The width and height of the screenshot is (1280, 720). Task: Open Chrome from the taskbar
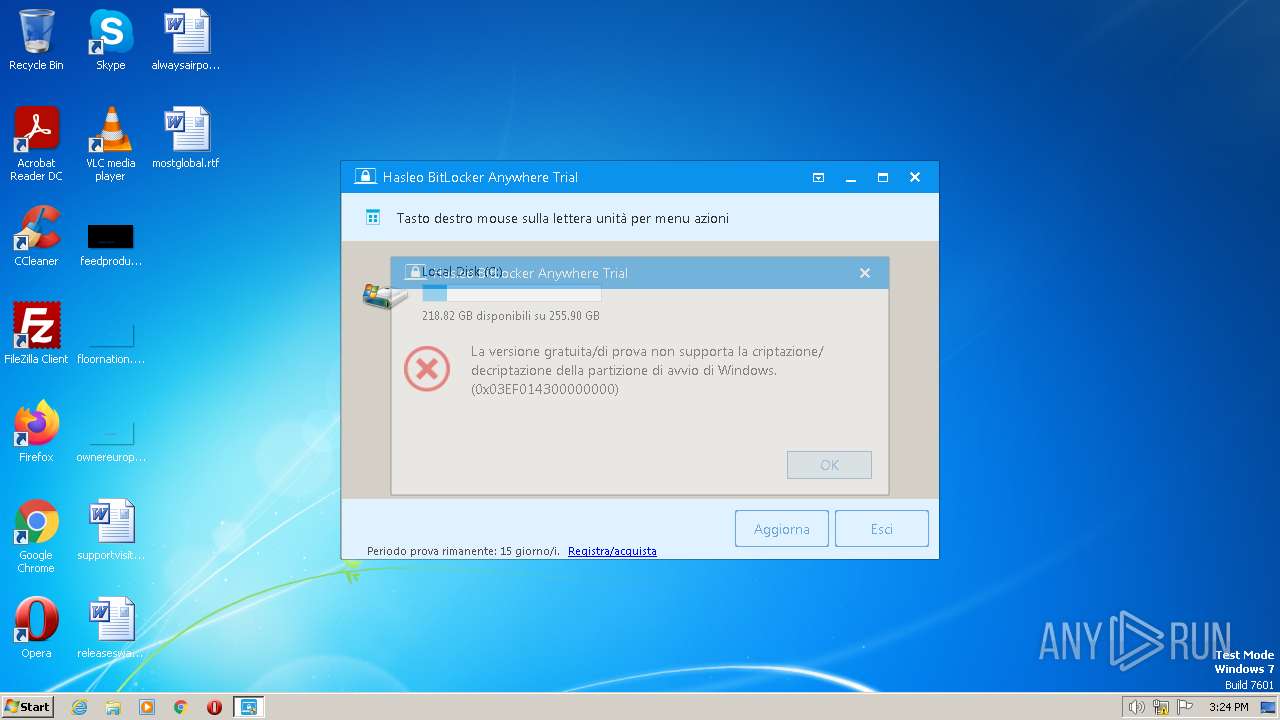pyautogui.click(x=181, y=707)
